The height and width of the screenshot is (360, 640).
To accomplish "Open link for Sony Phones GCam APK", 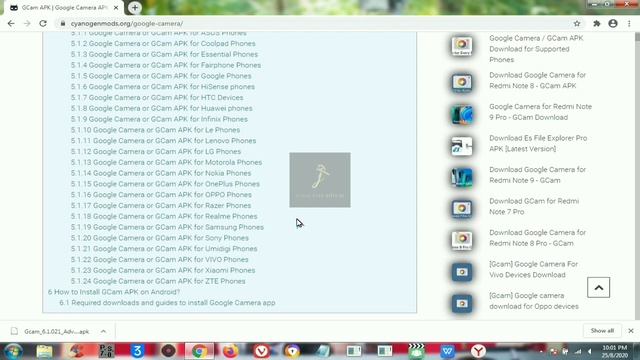I will [160, 238].
